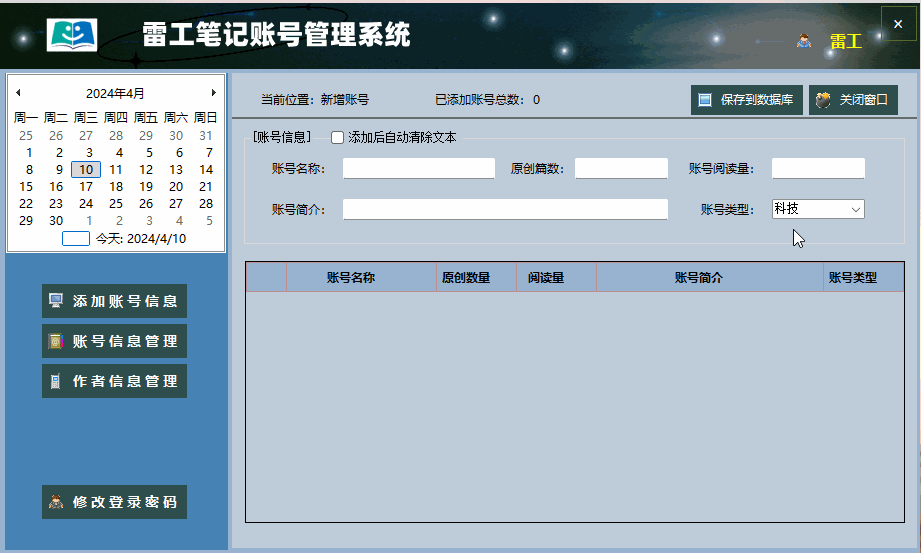The image size is (921, 553).
Task: Click the book logo icon in header
Action: [x=72, y=34]
